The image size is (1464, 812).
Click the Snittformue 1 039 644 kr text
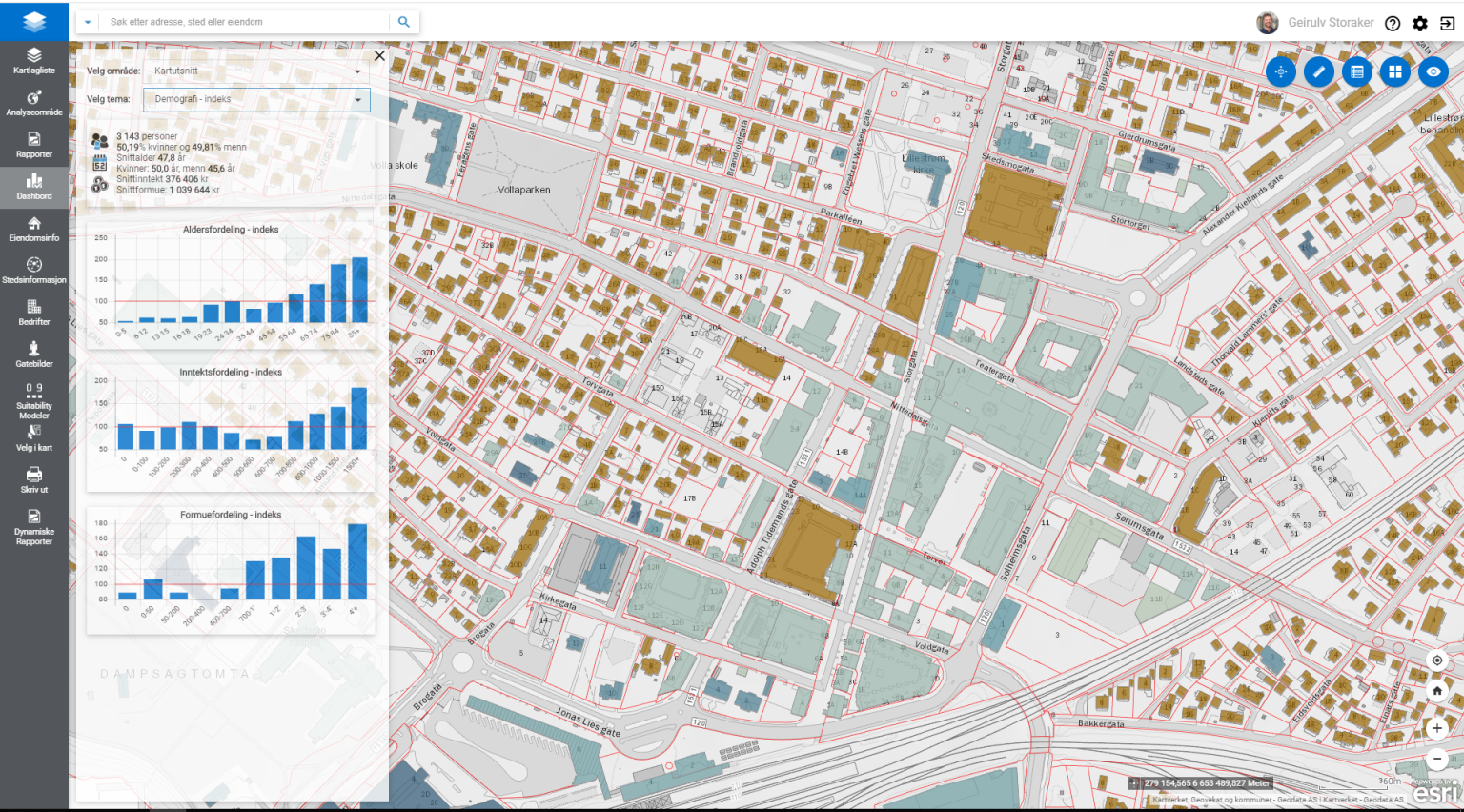click(168, 190)
